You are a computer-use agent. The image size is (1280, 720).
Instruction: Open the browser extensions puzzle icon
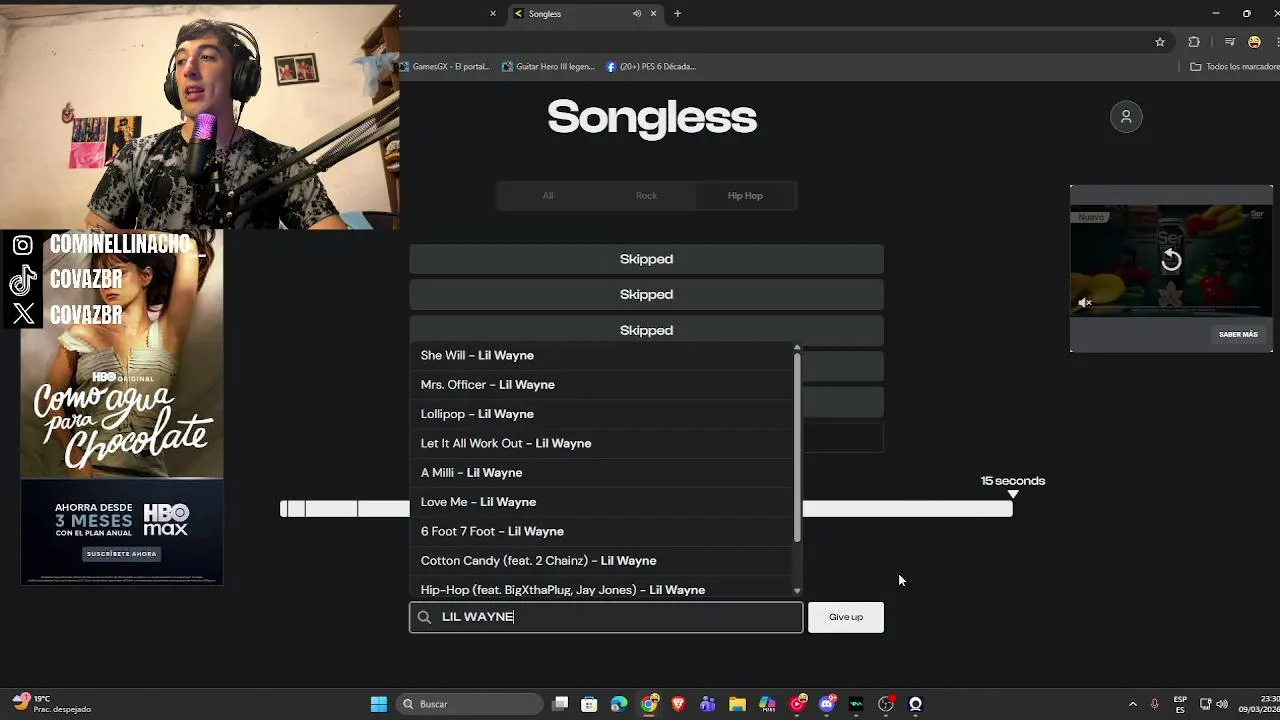point(1194,42)
